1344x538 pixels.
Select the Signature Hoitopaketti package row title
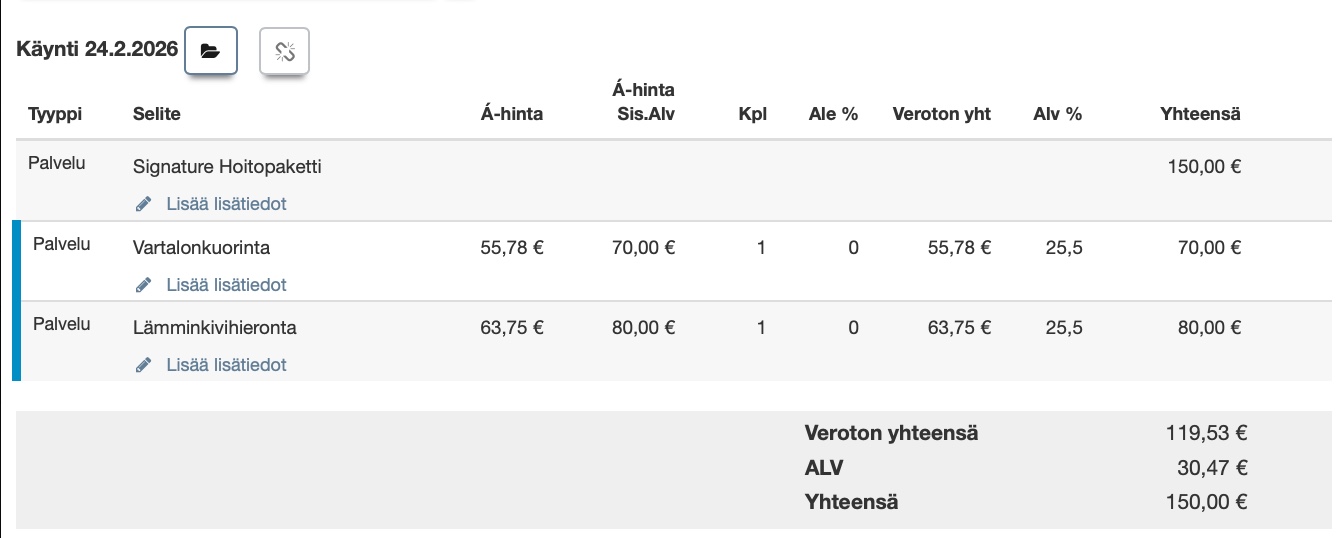tap(227, 167)
